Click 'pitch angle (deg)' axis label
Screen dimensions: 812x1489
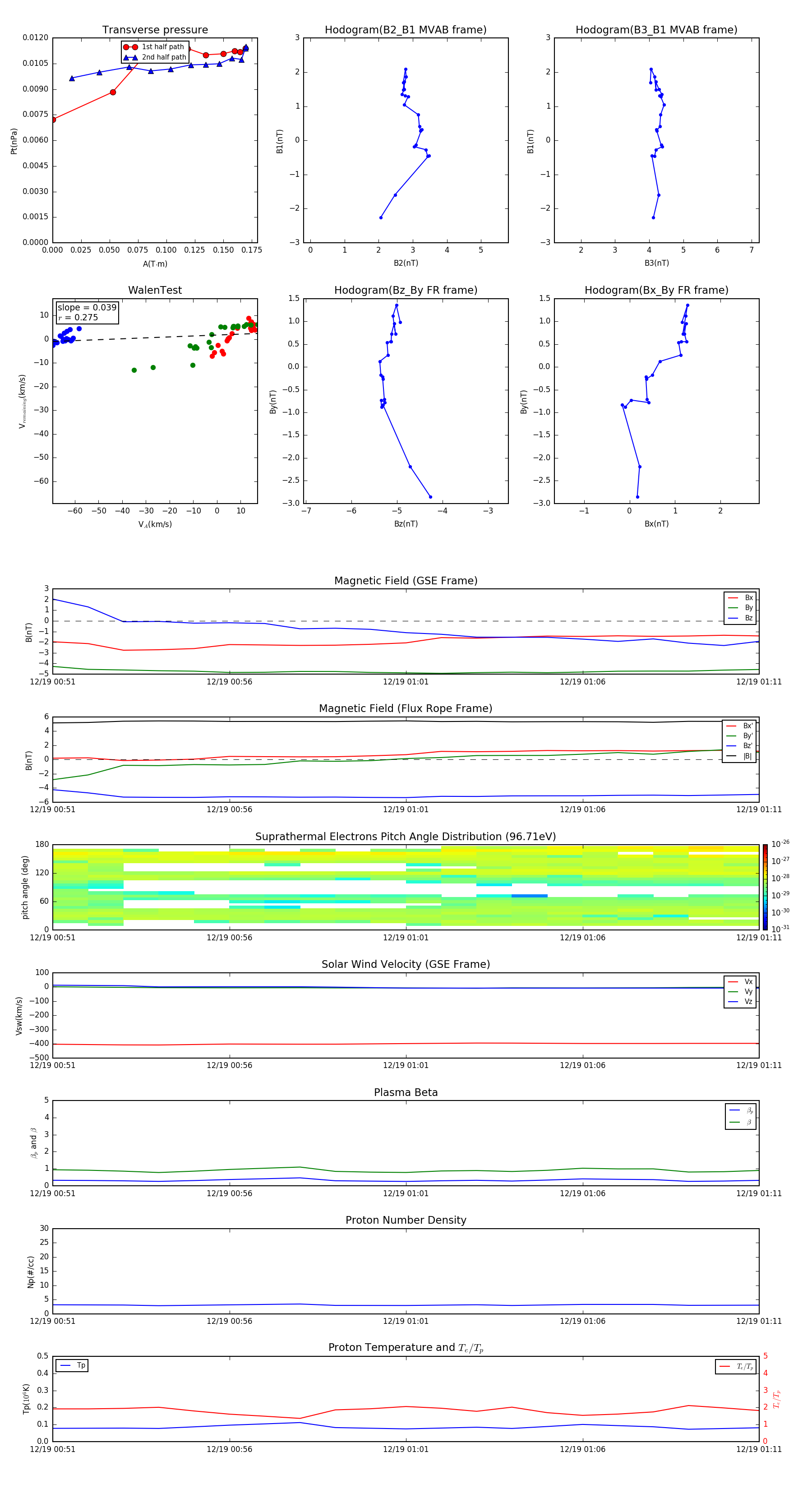[x=25, y=887]
